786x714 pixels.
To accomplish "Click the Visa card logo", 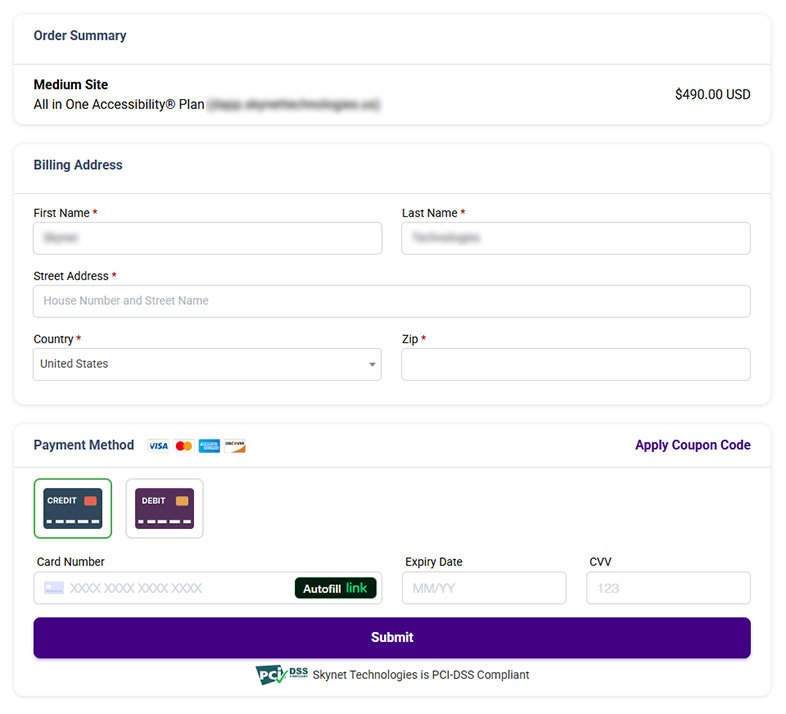I will tap(158, 446).
